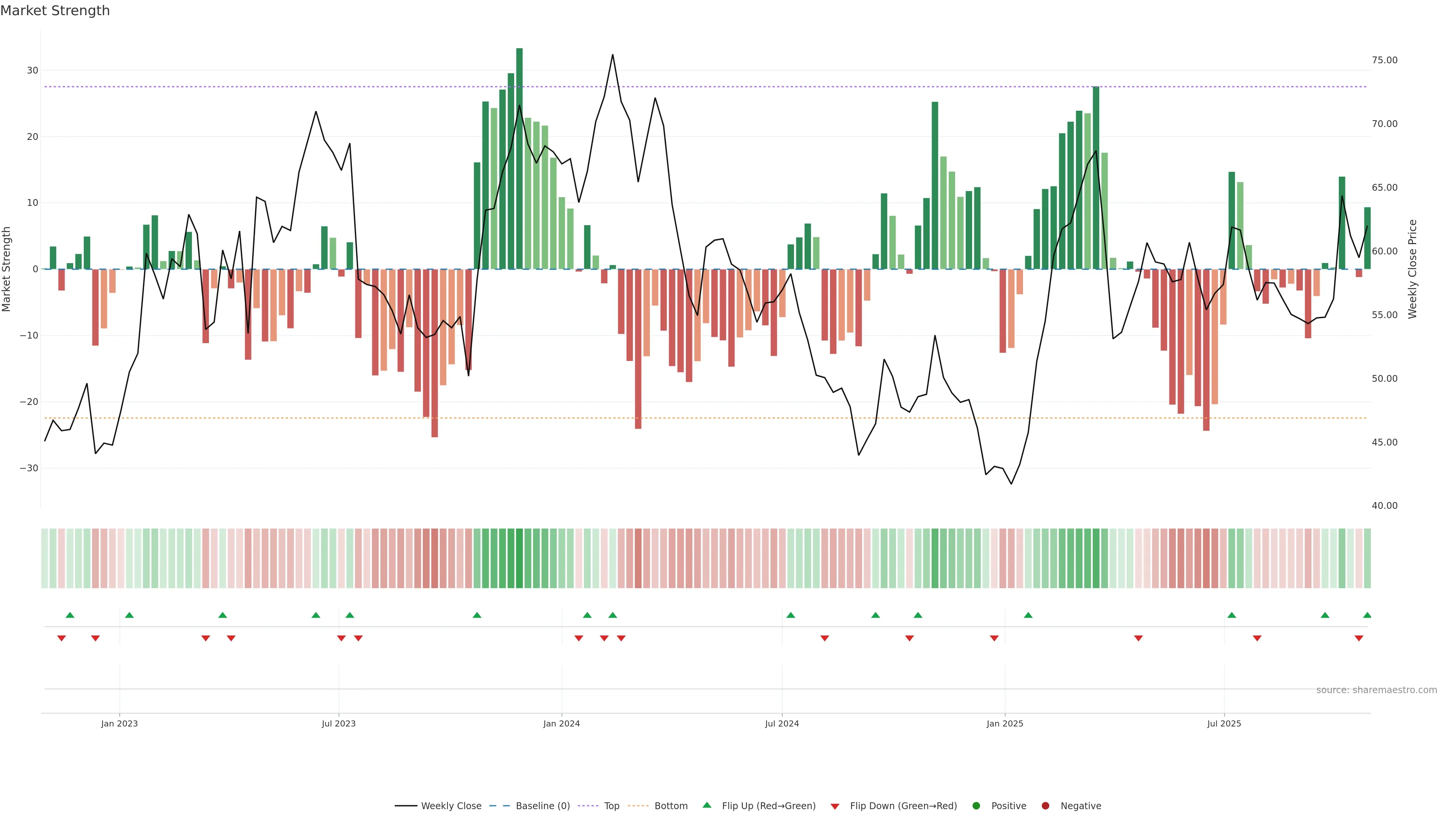Image resolution: width=1456 pixels, height=819 pixels.
Task: Click the tallest dark green bar near late 2023
Action: [x=519, y=158]
